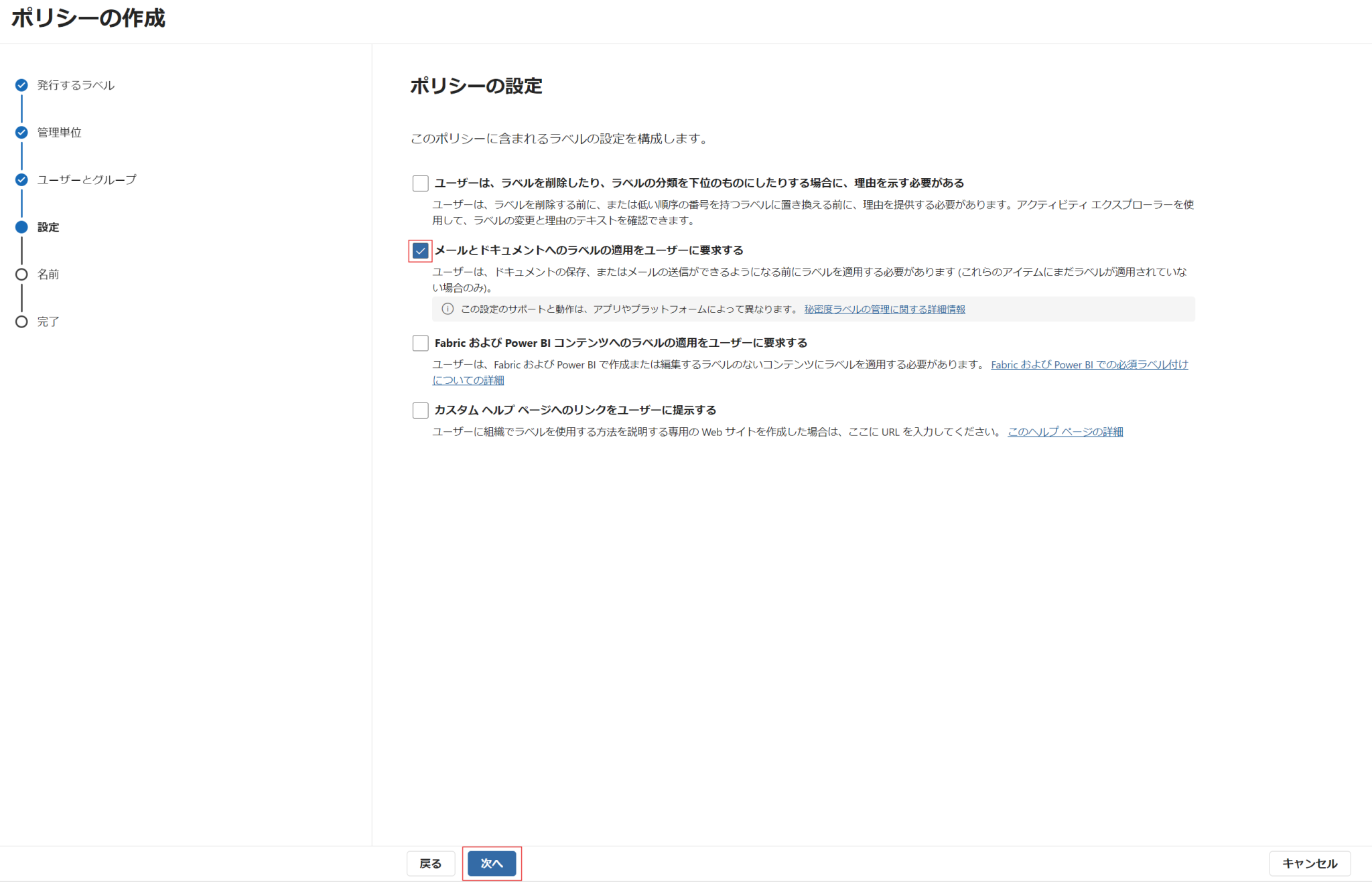Click the 戻る button
This screenshot has height=882, width=1372.
(x=430, y=863)
